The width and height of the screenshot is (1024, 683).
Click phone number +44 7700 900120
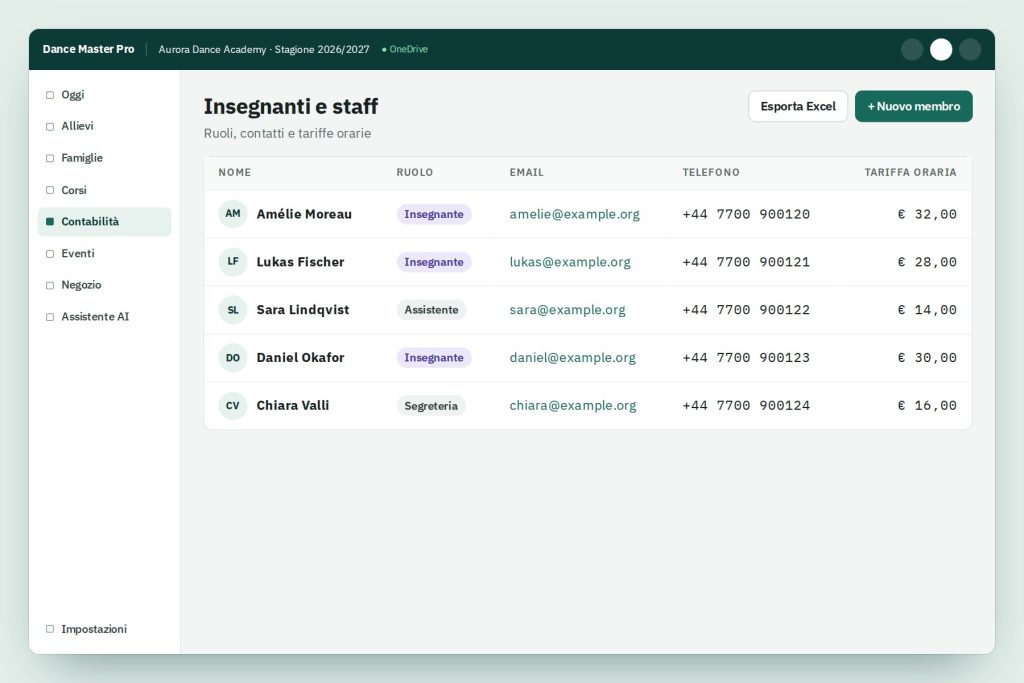click(746, 214)
